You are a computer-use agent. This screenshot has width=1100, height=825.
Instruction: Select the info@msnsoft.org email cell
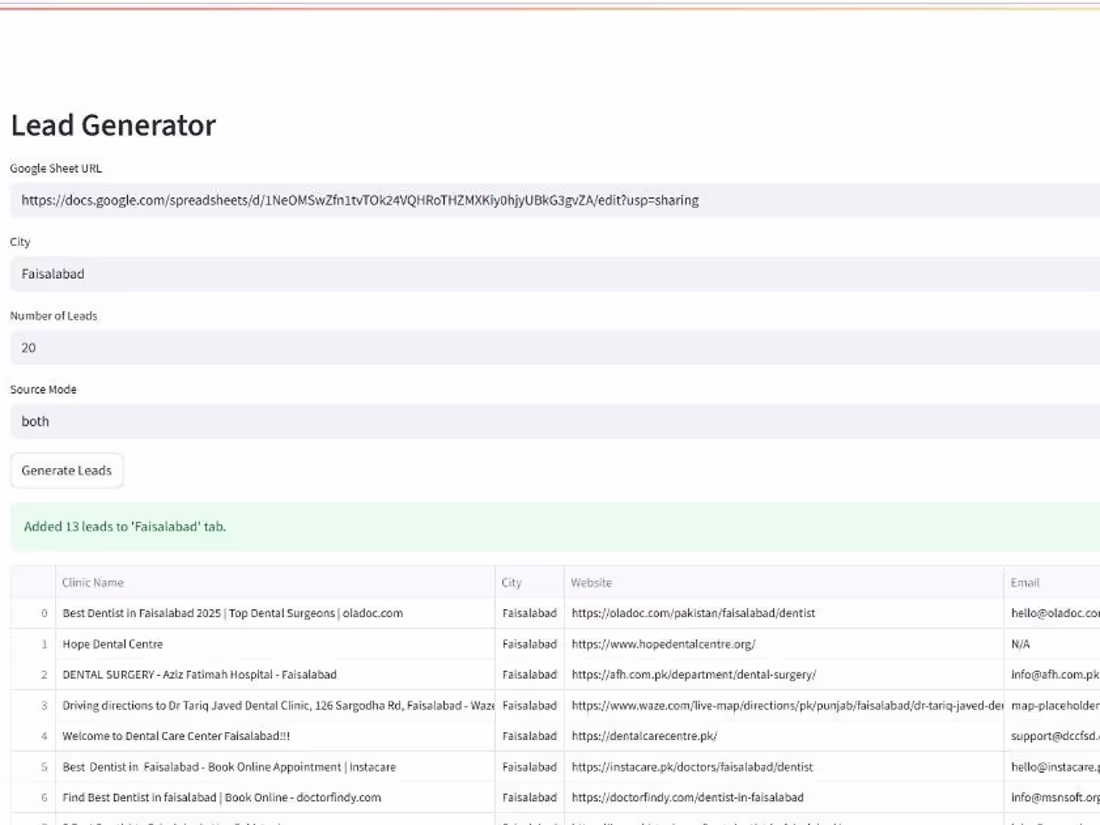1052,798
